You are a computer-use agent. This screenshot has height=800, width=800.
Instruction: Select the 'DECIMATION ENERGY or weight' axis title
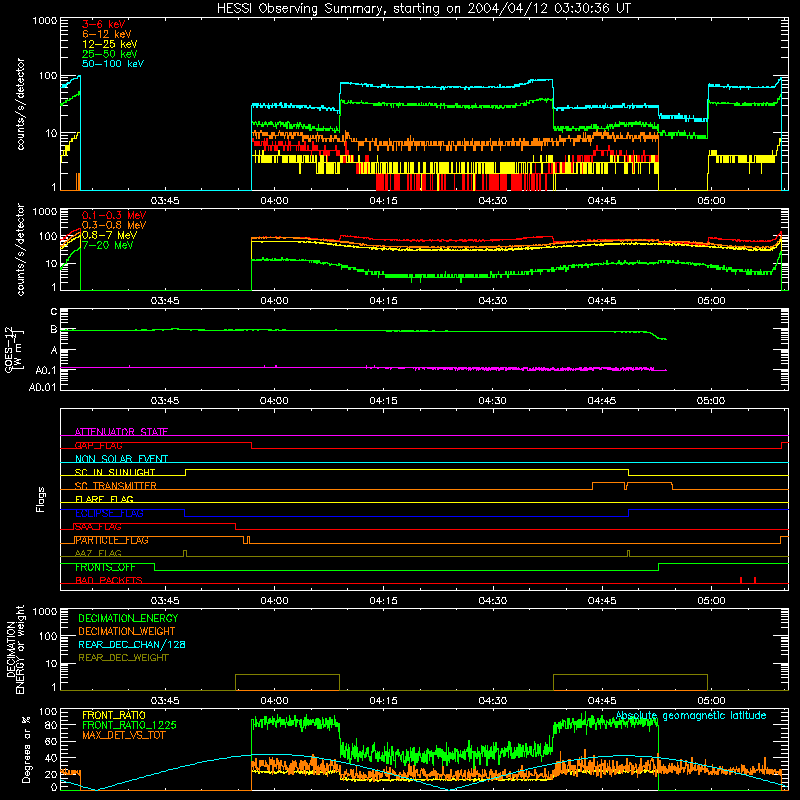tap(15, 649)
